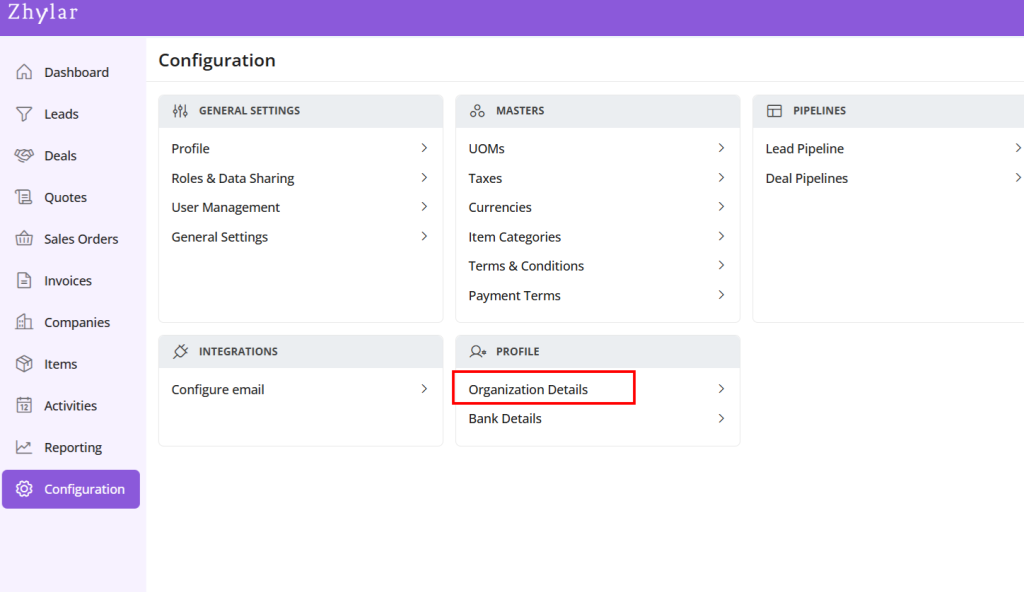Click the Quotes document icon
The height and width of the screenshot is (592, 1024).
coord(24,197)
